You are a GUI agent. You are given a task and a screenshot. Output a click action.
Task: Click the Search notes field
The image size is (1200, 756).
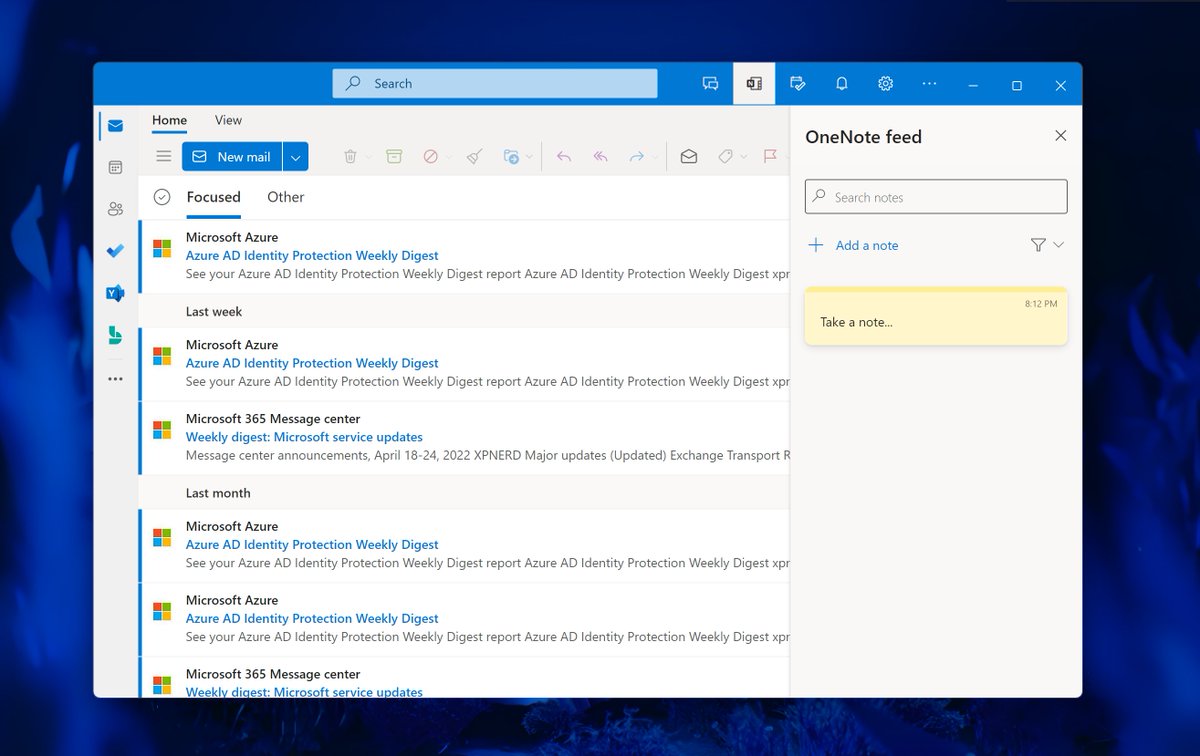[x=936, y=197]
